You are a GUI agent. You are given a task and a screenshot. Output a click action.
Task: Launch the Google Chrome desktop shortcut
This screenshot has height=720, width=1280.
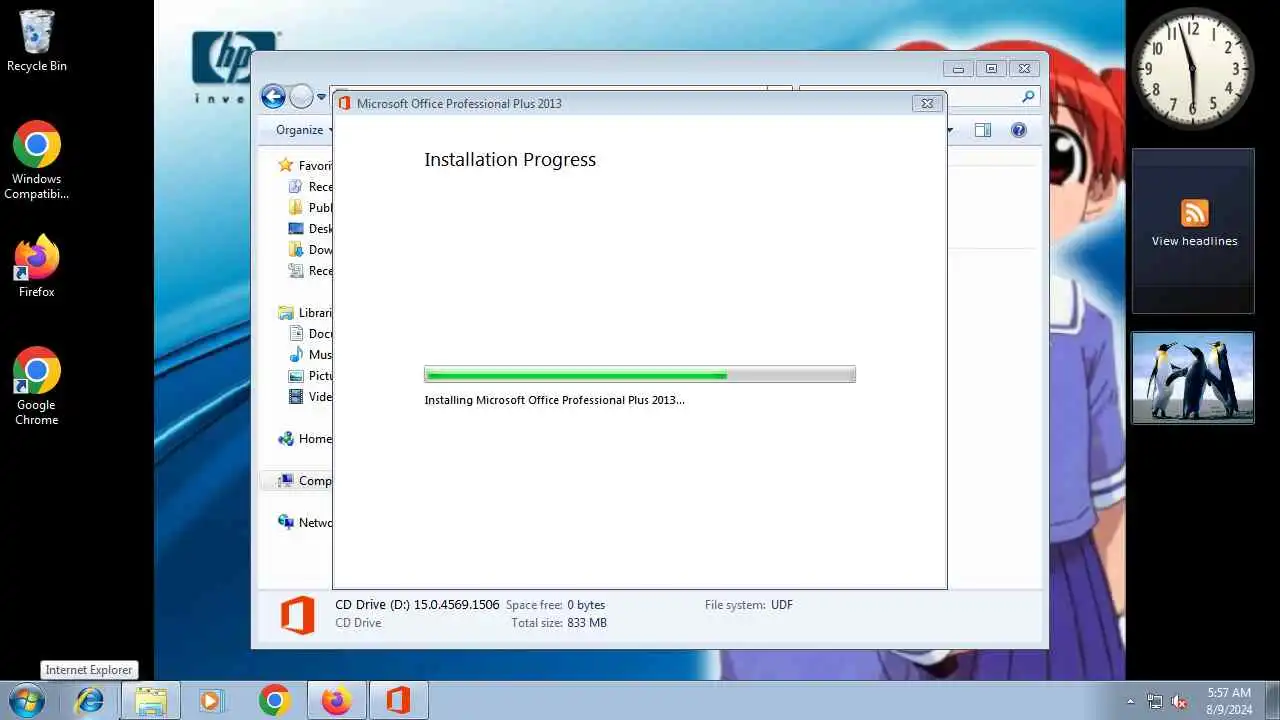click(x=37, y=386)
